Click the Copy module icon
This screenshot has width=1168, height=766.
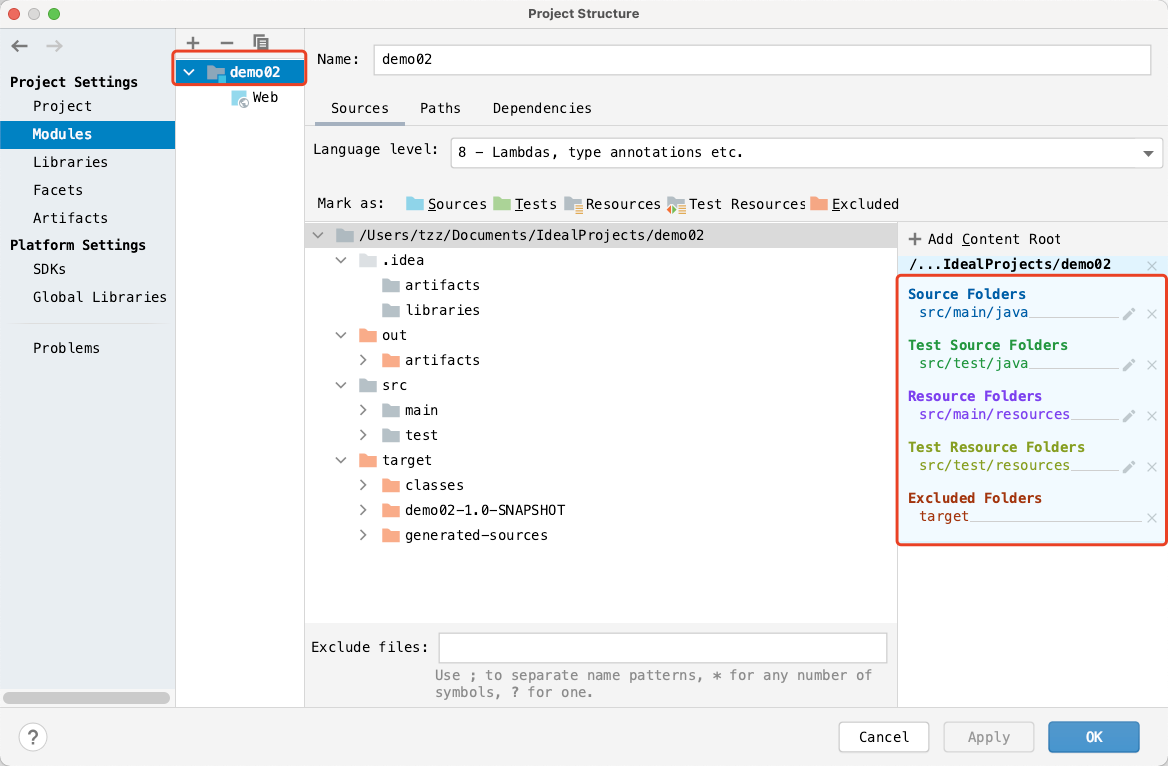(261, 42)
